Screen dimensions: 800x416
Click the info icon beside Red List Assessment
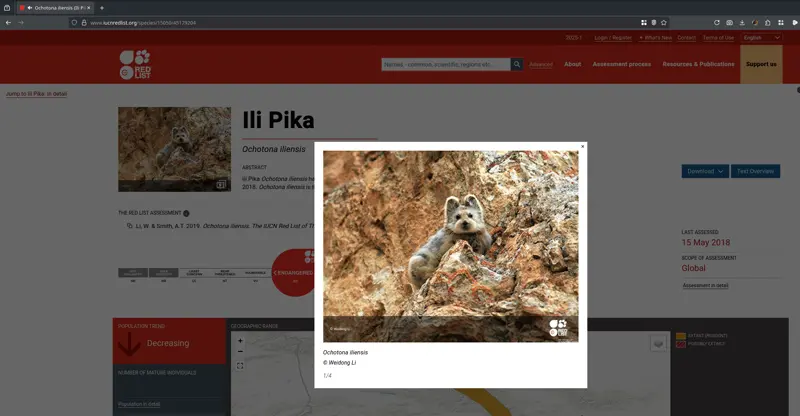186,213
